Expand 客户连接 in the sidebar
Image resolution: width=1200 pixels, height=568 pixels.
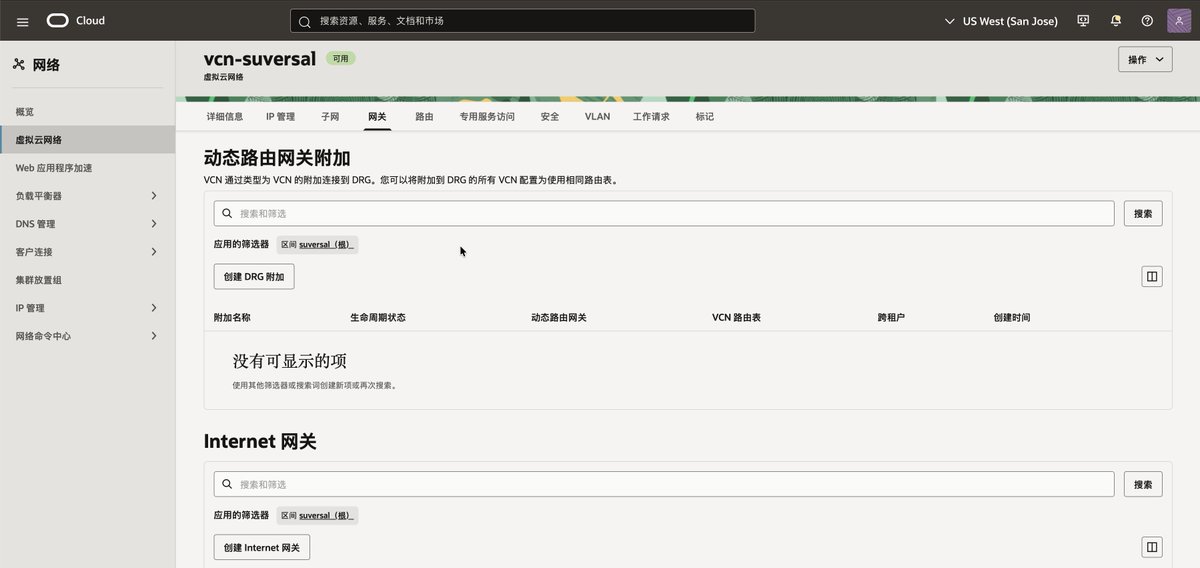pyautogui.click(x=154, y=252)
